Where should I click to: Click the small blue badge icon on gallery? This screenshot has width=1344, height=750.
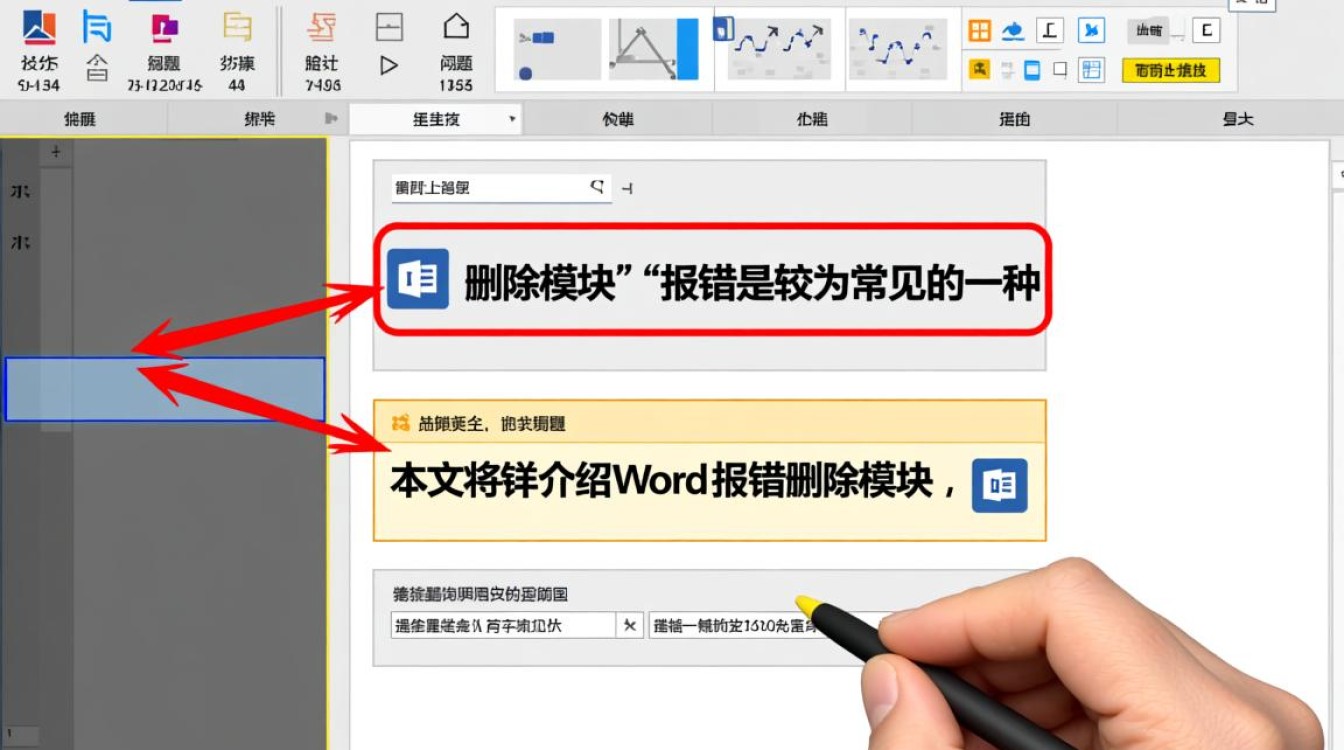tap(723, 28)
